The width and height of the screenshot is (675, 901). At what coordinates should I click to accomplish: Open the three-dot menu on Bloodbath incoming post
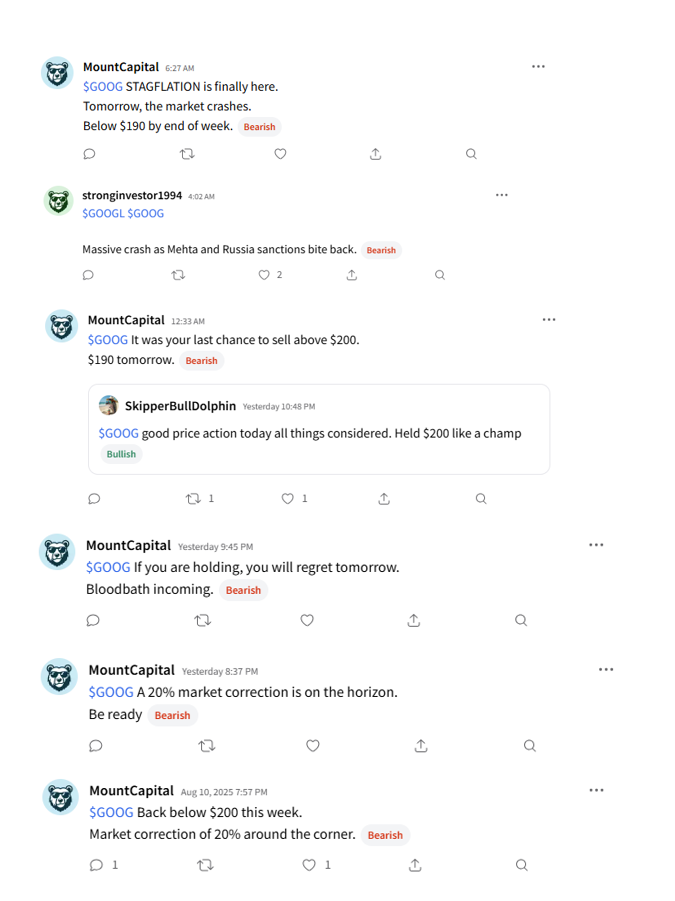click(596, 545)
